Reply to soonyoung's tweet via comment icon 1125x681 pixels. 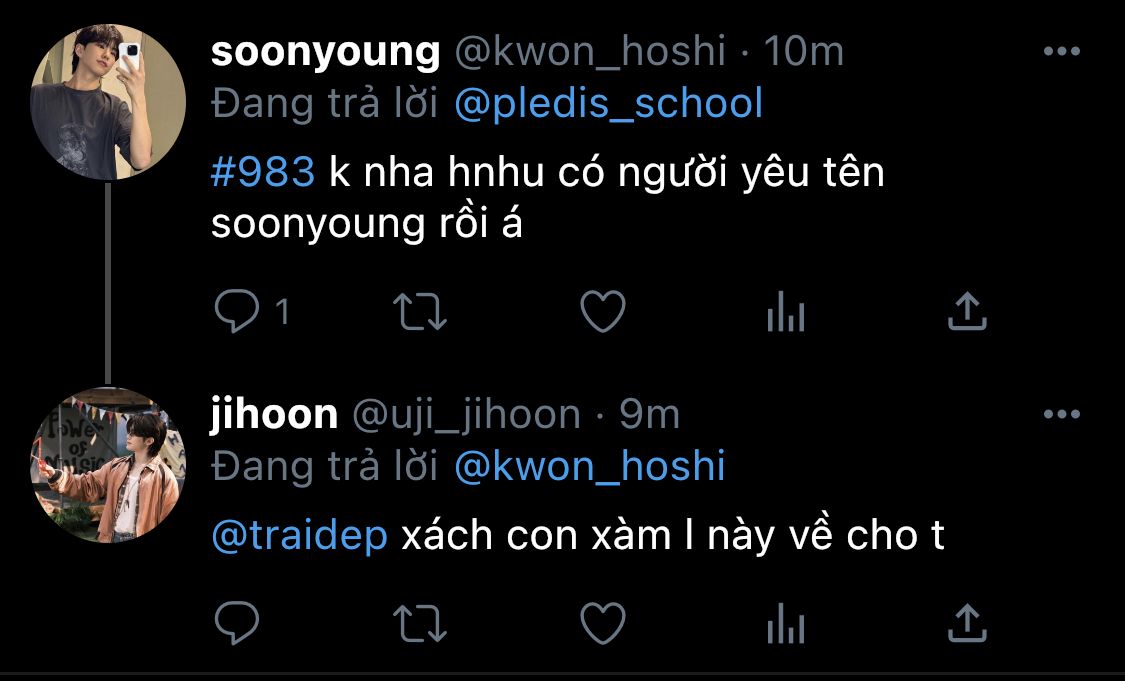pos(237,311)
